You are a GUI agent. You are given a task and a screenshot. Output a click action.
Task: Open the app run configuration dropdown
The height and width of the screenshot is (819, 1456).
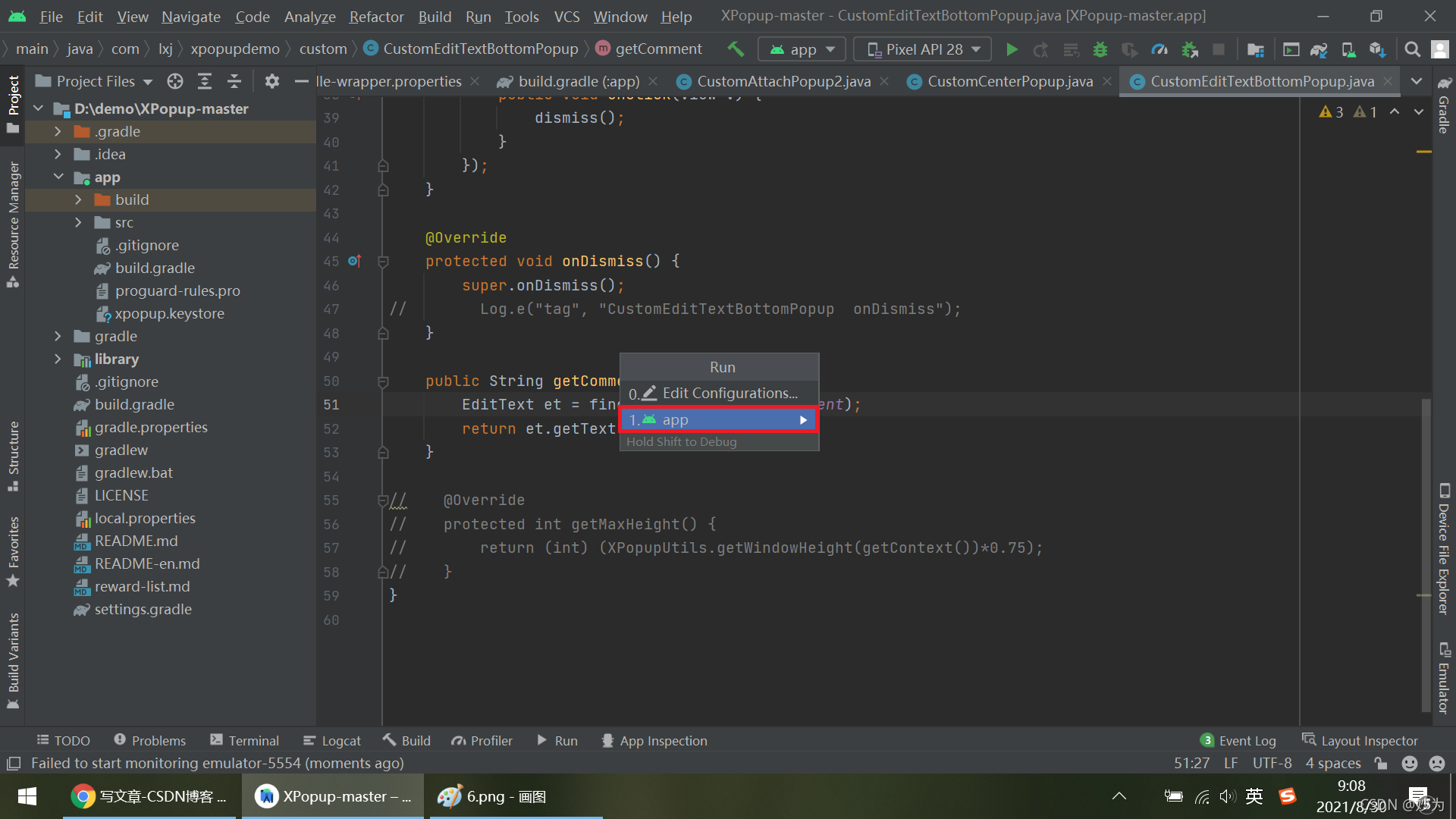[x=802, y=49]
